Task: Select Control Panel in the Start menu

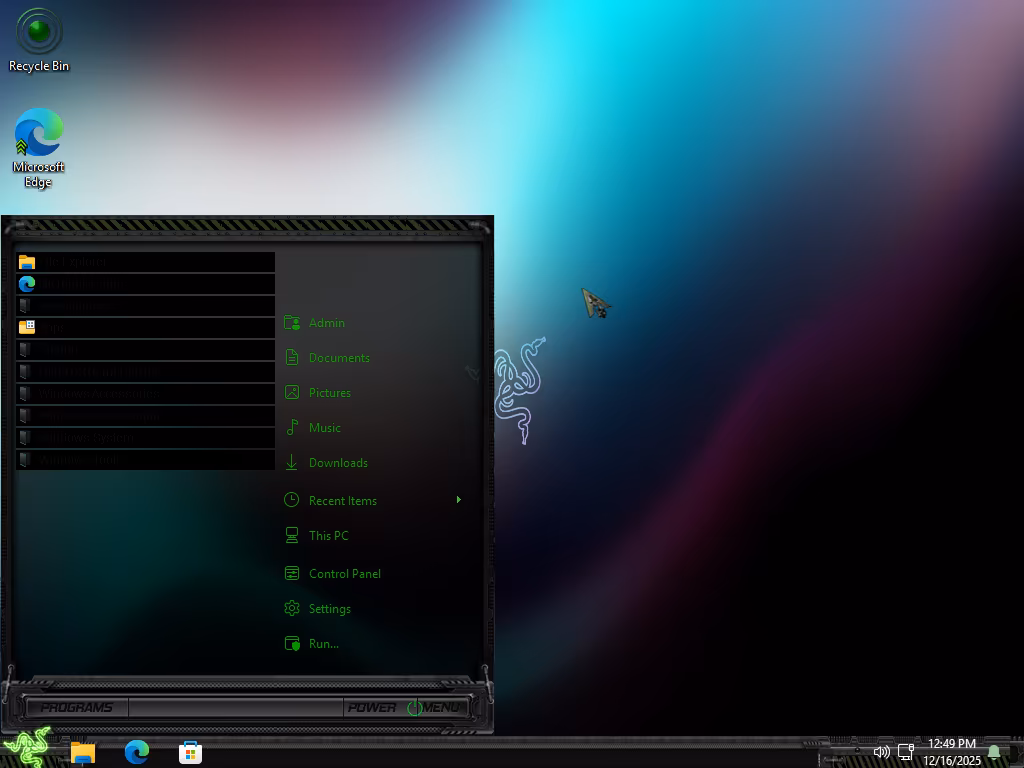Action: [344, 574]
